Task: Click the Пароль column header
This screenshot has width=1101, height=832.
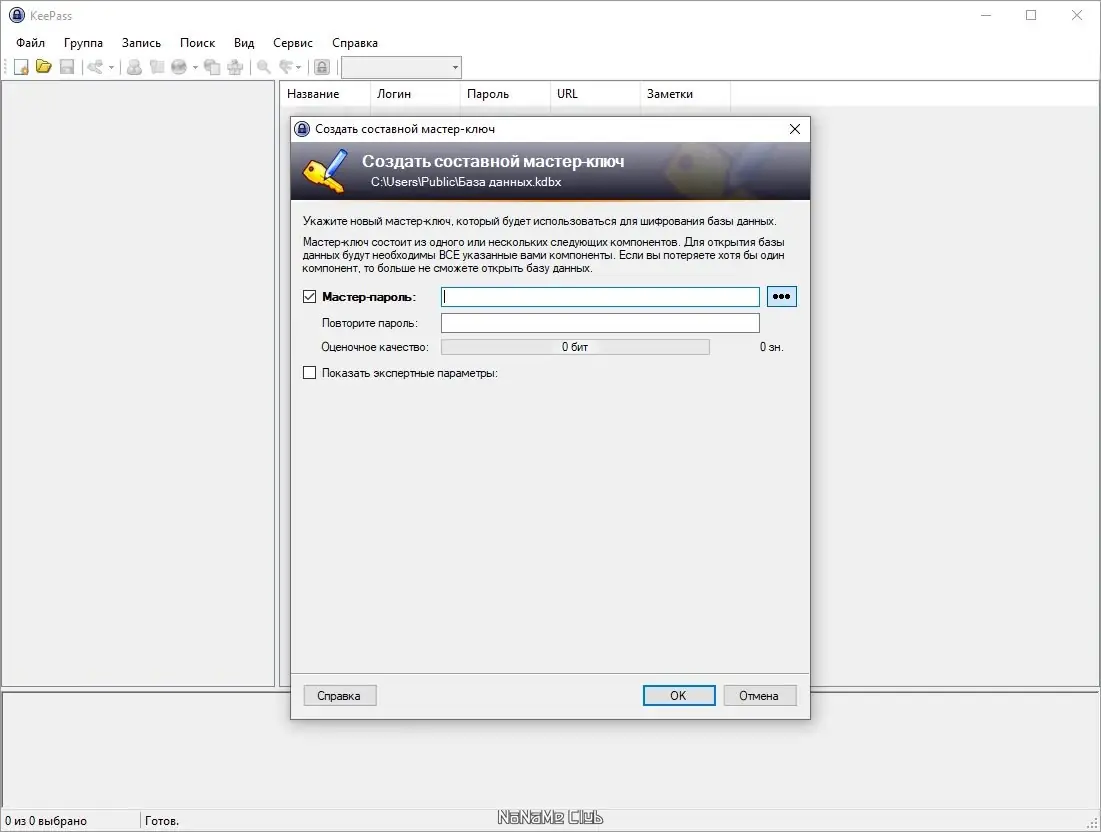Action: pos(505,94)
